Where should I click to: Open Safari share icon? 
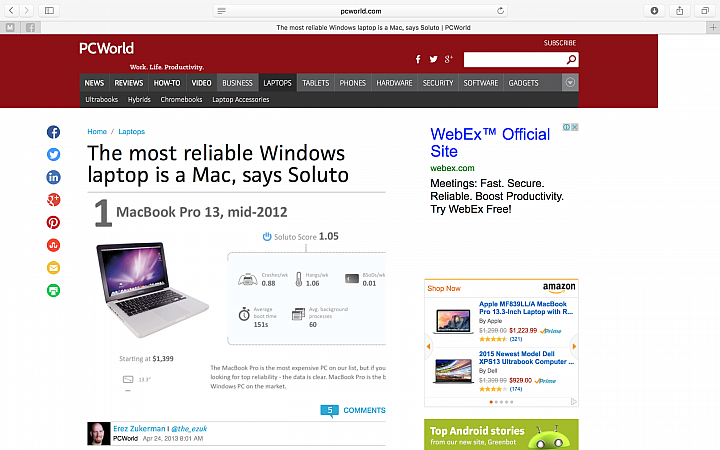(x=680, y=11)
